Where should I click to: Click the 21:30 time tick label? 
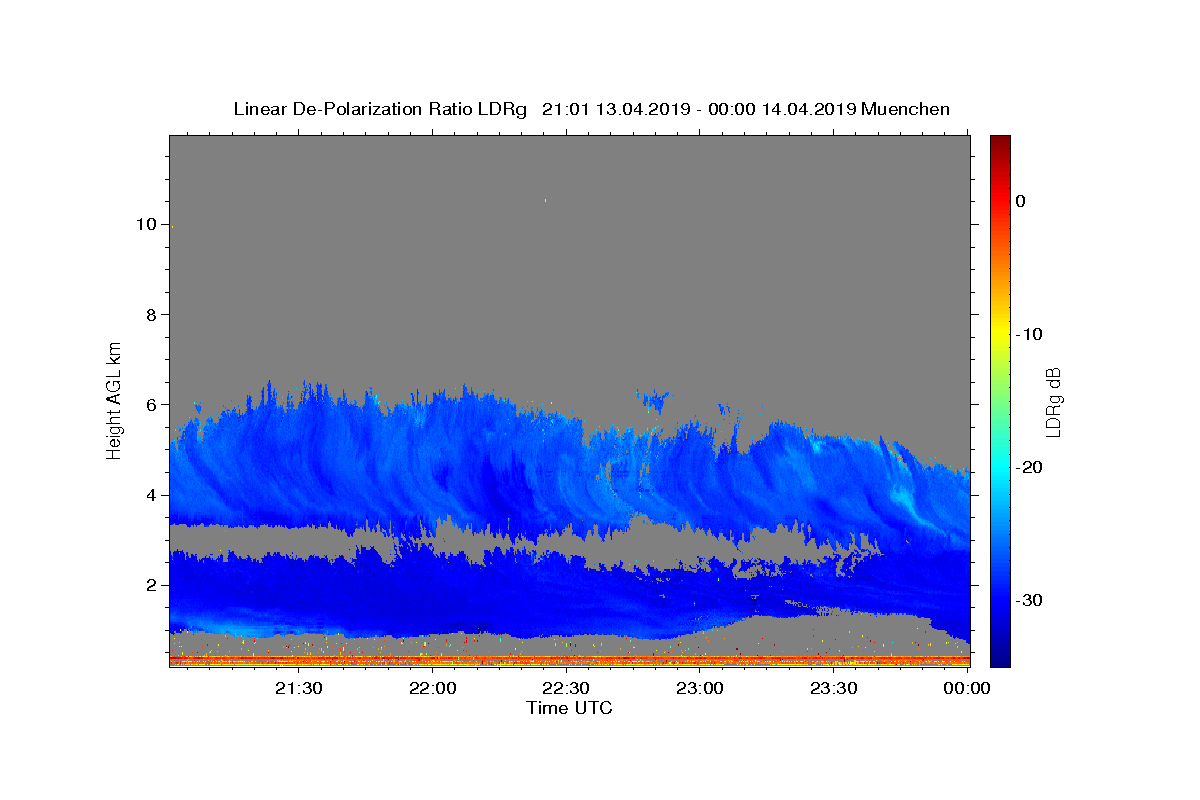(x=299, y=688)
